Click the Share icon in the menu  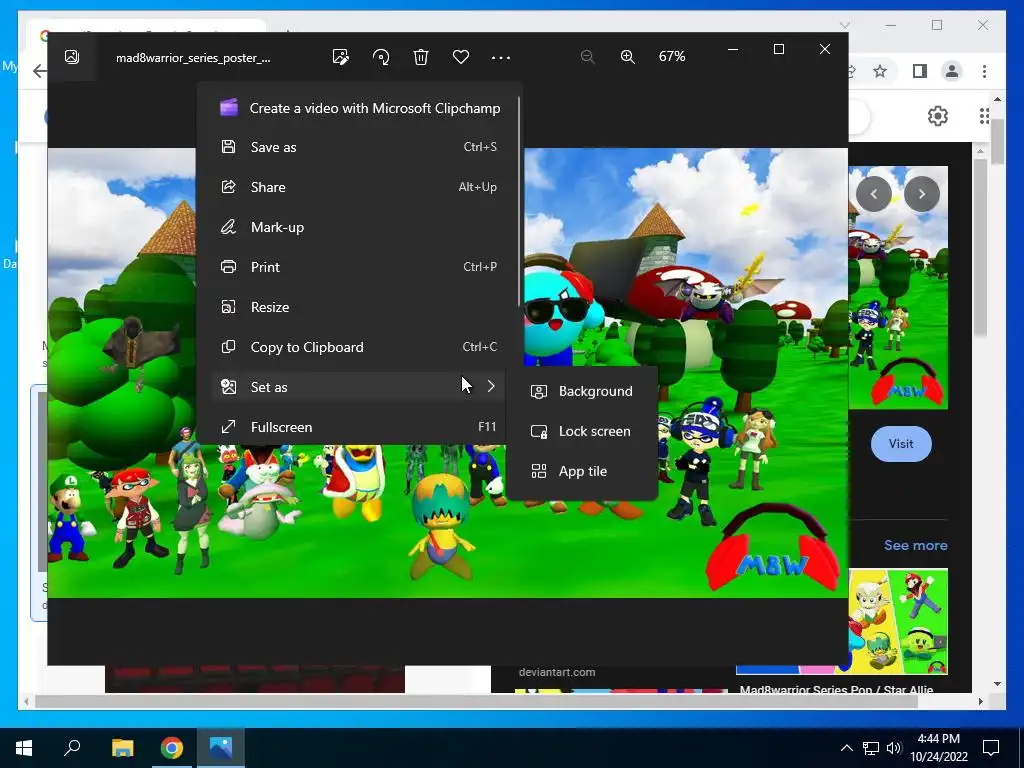point(228,187)
